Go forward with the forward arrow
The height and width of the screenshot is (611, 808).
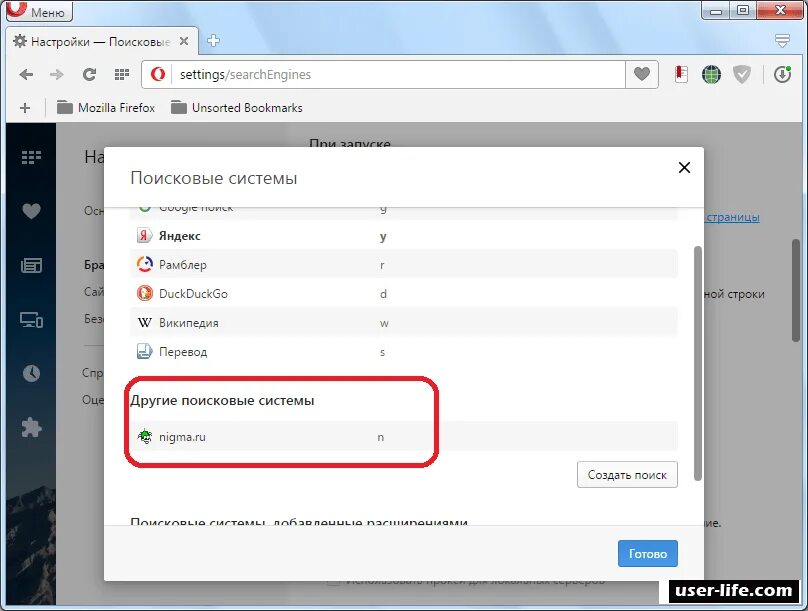57,75
